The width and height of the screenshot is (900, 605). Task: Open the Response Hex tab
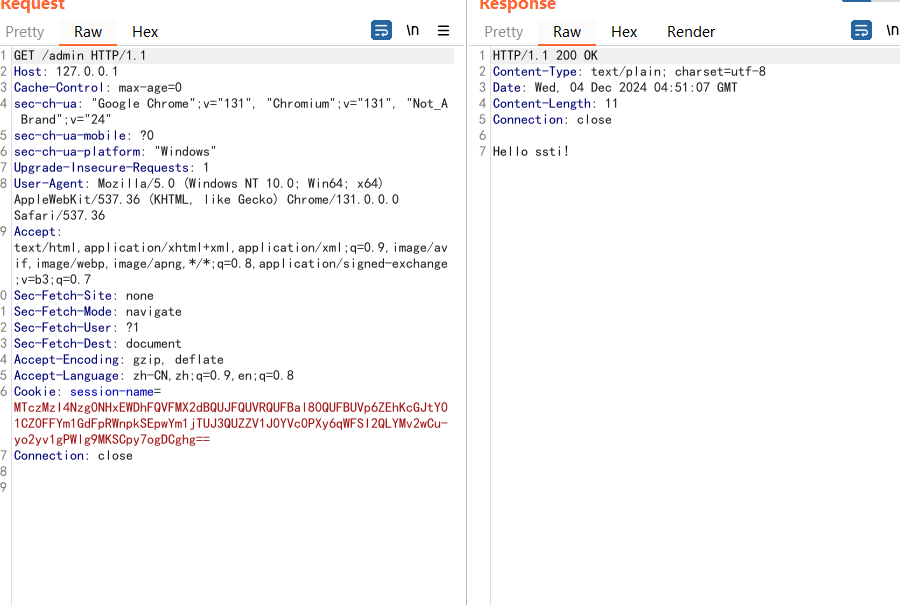click(624, 32)
